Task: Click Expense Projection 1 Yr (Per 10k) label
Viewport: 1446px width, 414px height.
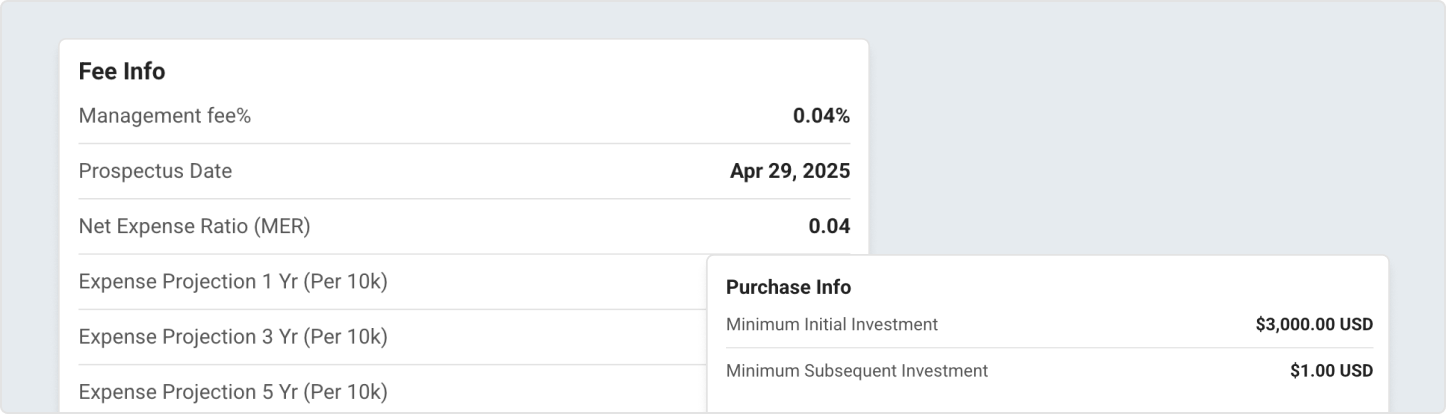Action: 233,282
